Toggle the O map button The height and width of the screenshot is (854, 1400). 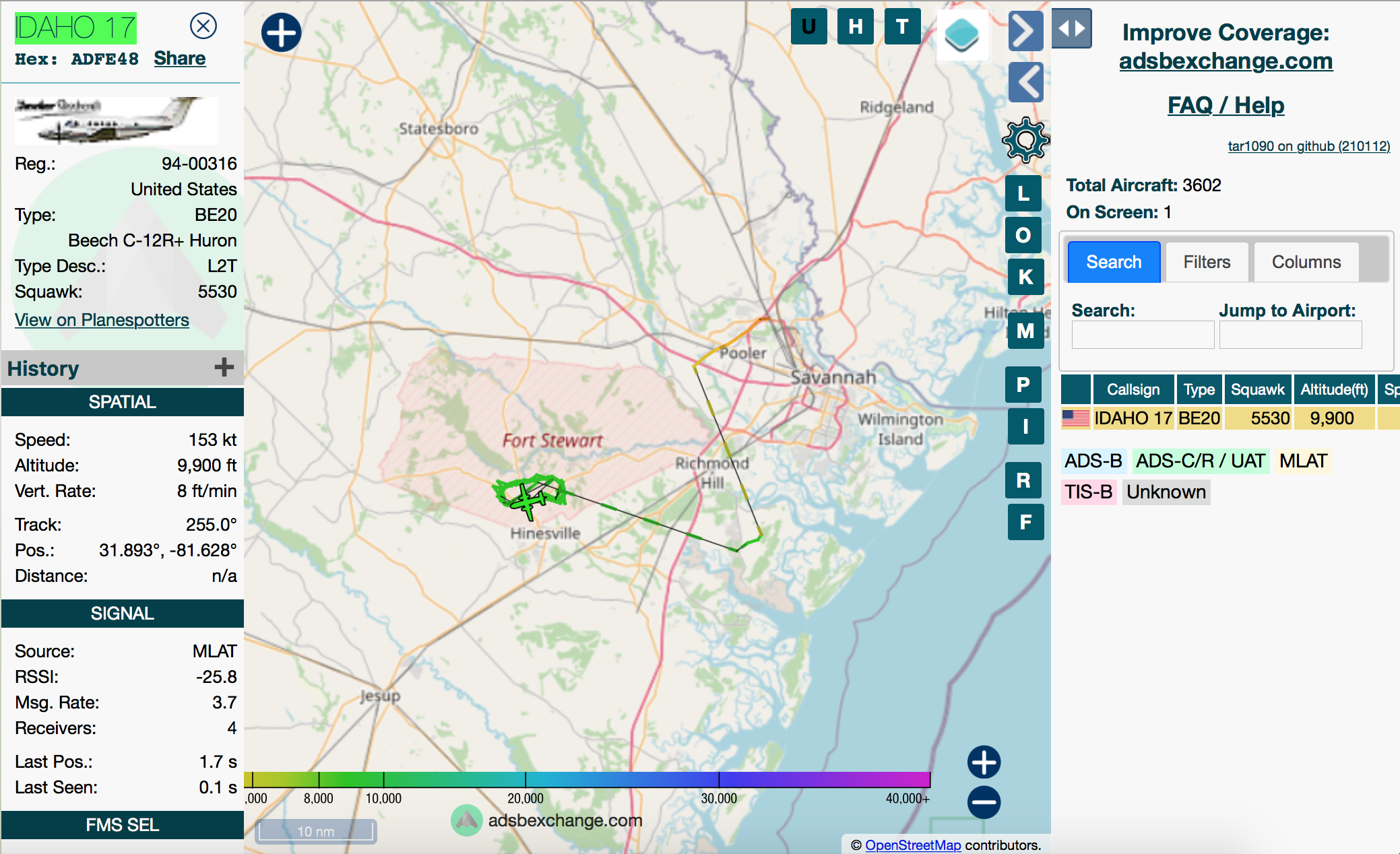coord(1023,235)
